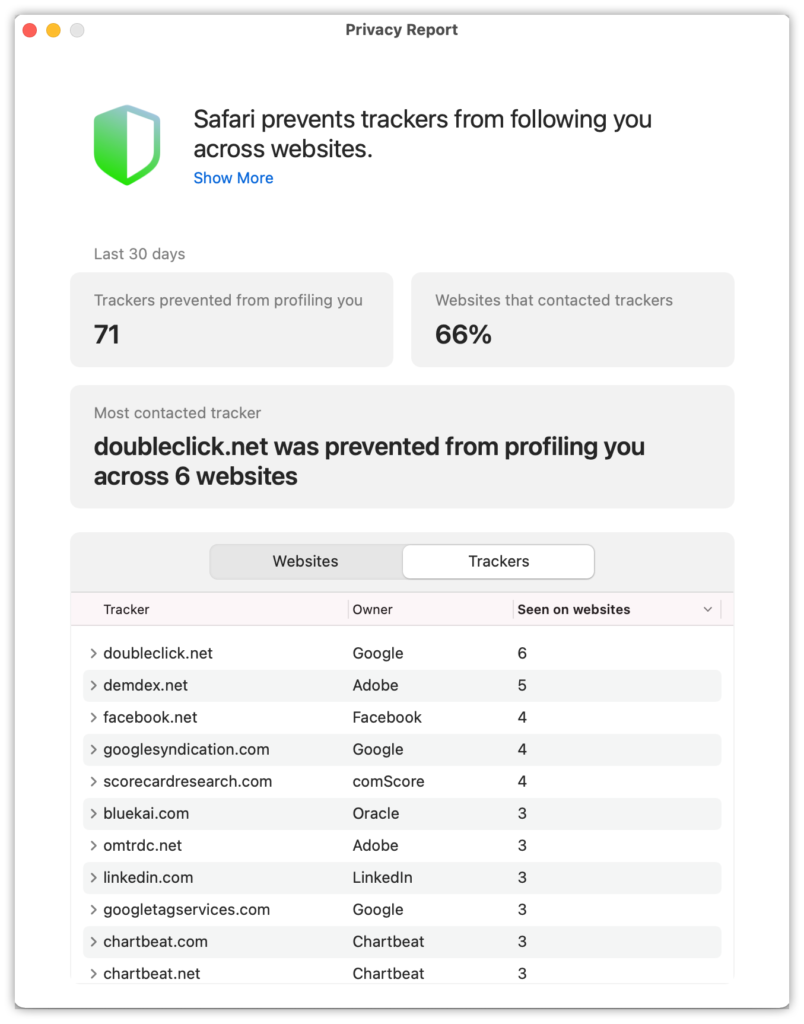Toggle sort order on Seen on websites
Viewport: 804px width, 1024px height.
(616, 609)
